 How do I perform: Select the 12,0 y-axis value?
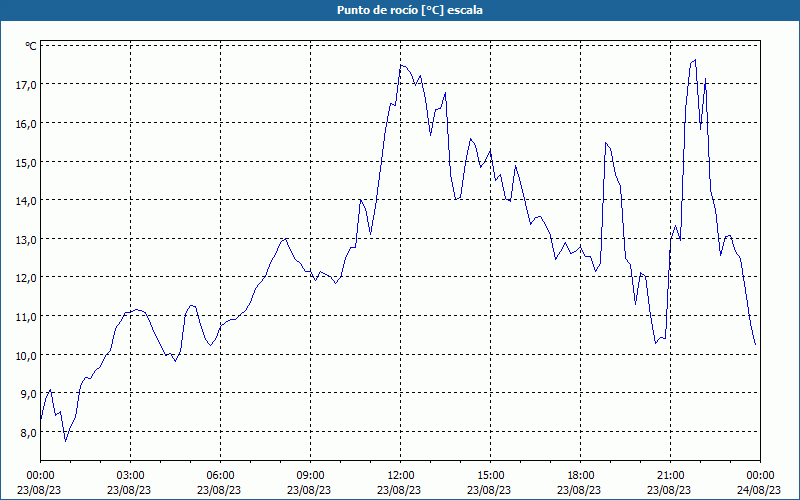tap(26, 278)
